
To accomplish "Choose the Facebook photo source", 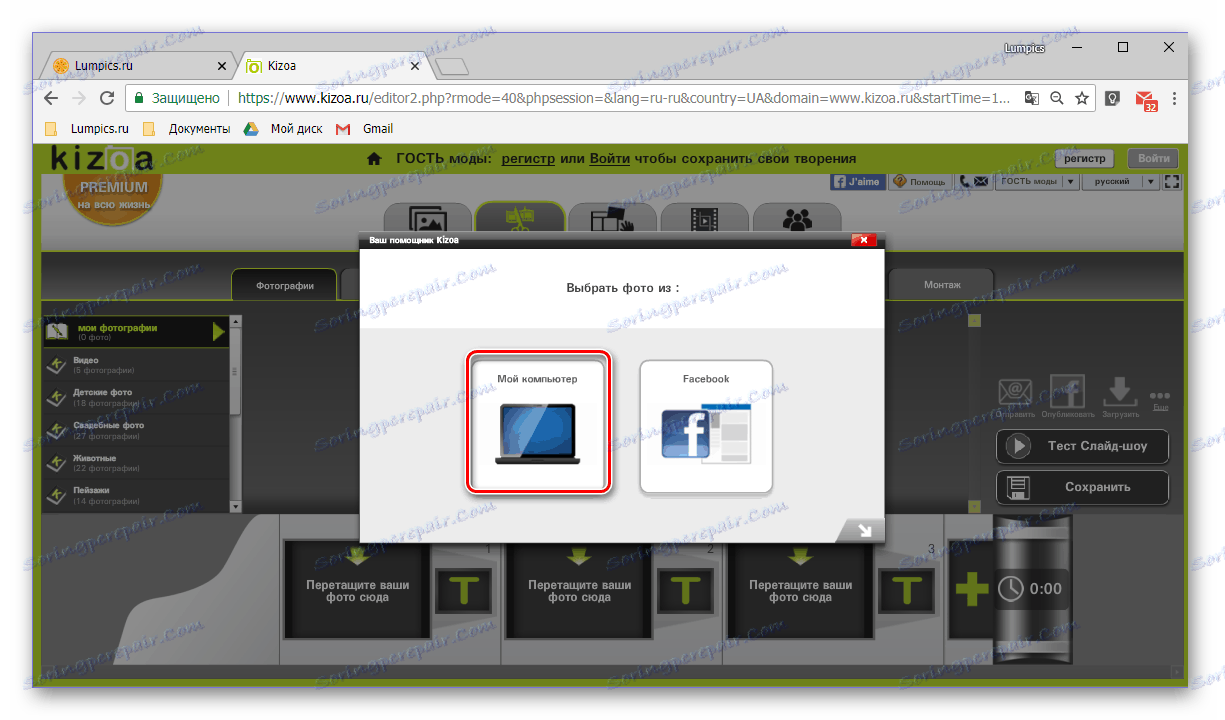I will tap(706, 426).
